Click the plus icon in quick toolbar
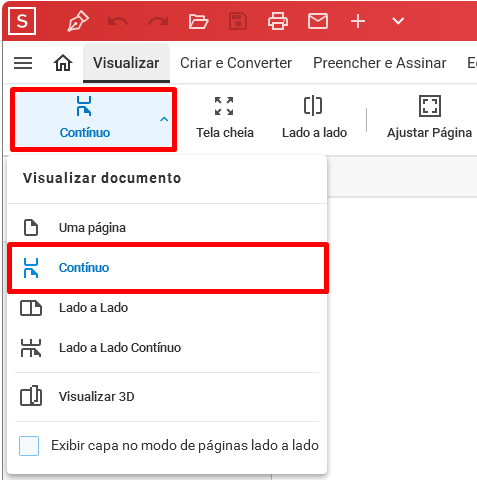 point(358,21)
